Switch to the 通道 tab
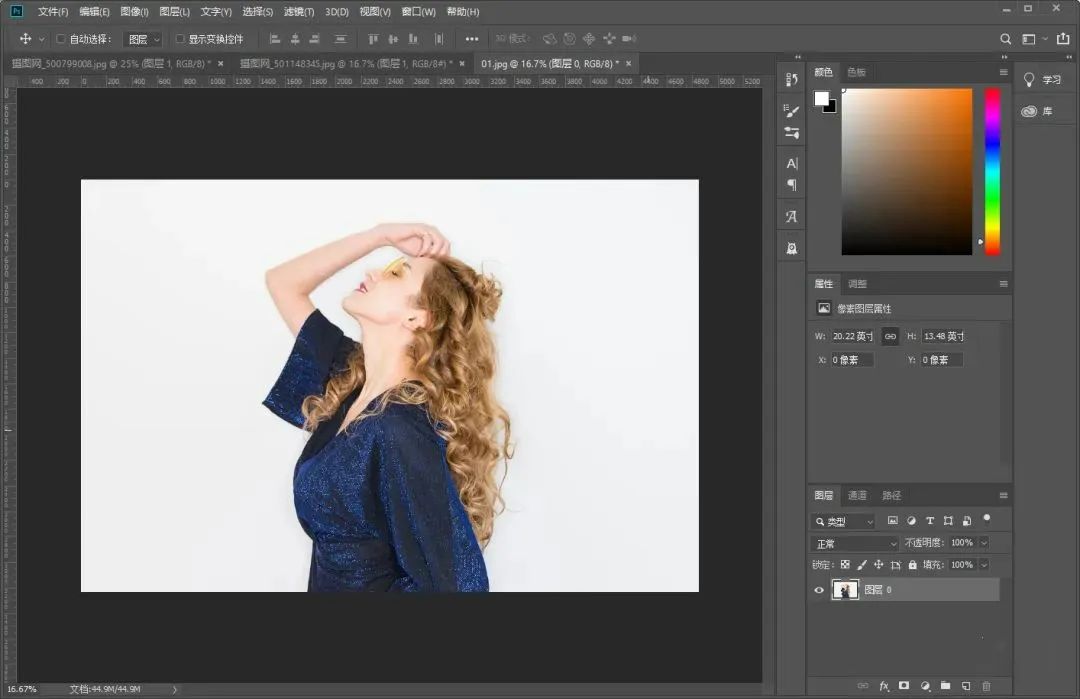This screenshot has height=699, width=1080. (857, 495)
